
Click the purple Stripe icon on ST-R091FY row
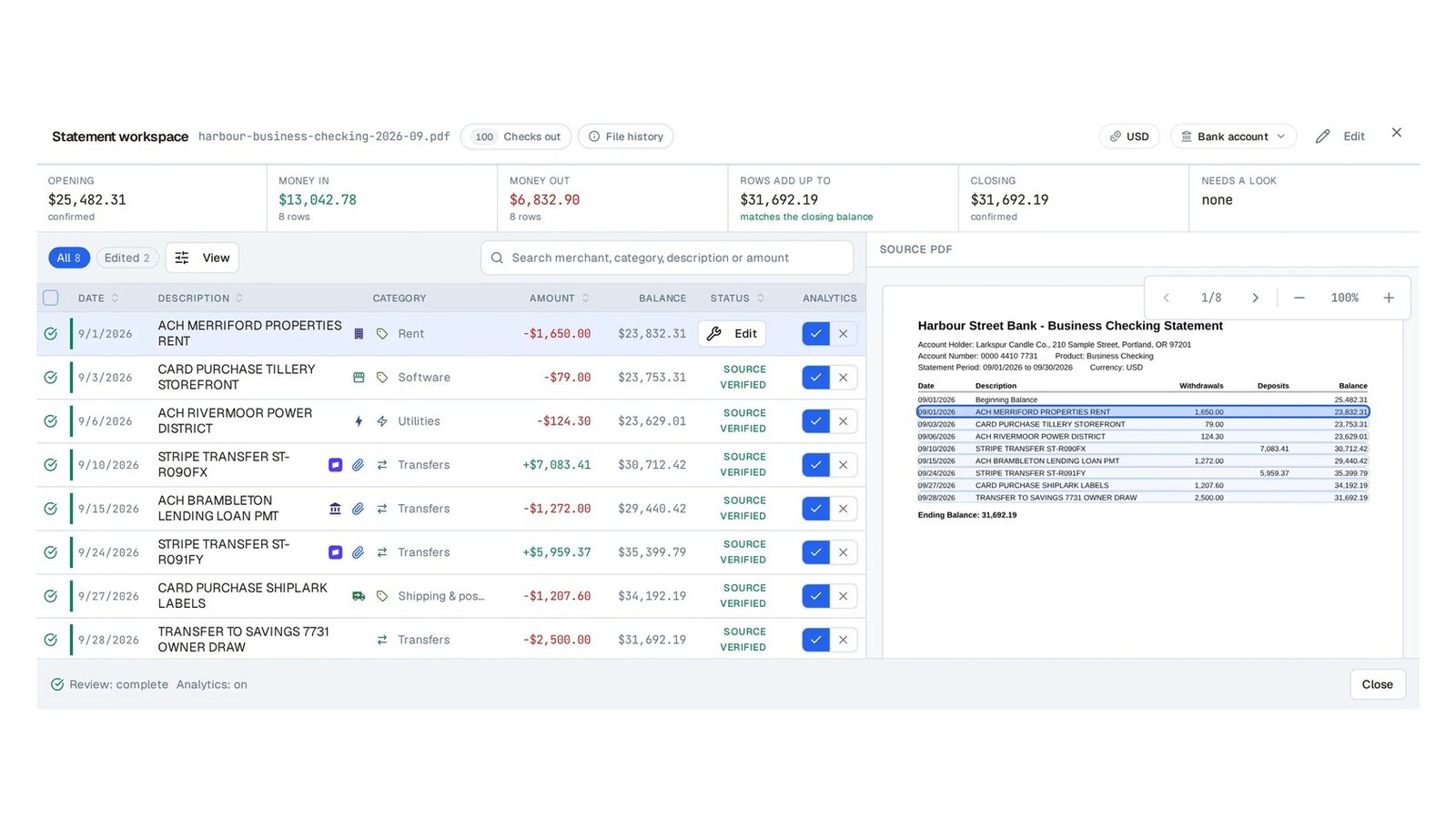(335, 552)
